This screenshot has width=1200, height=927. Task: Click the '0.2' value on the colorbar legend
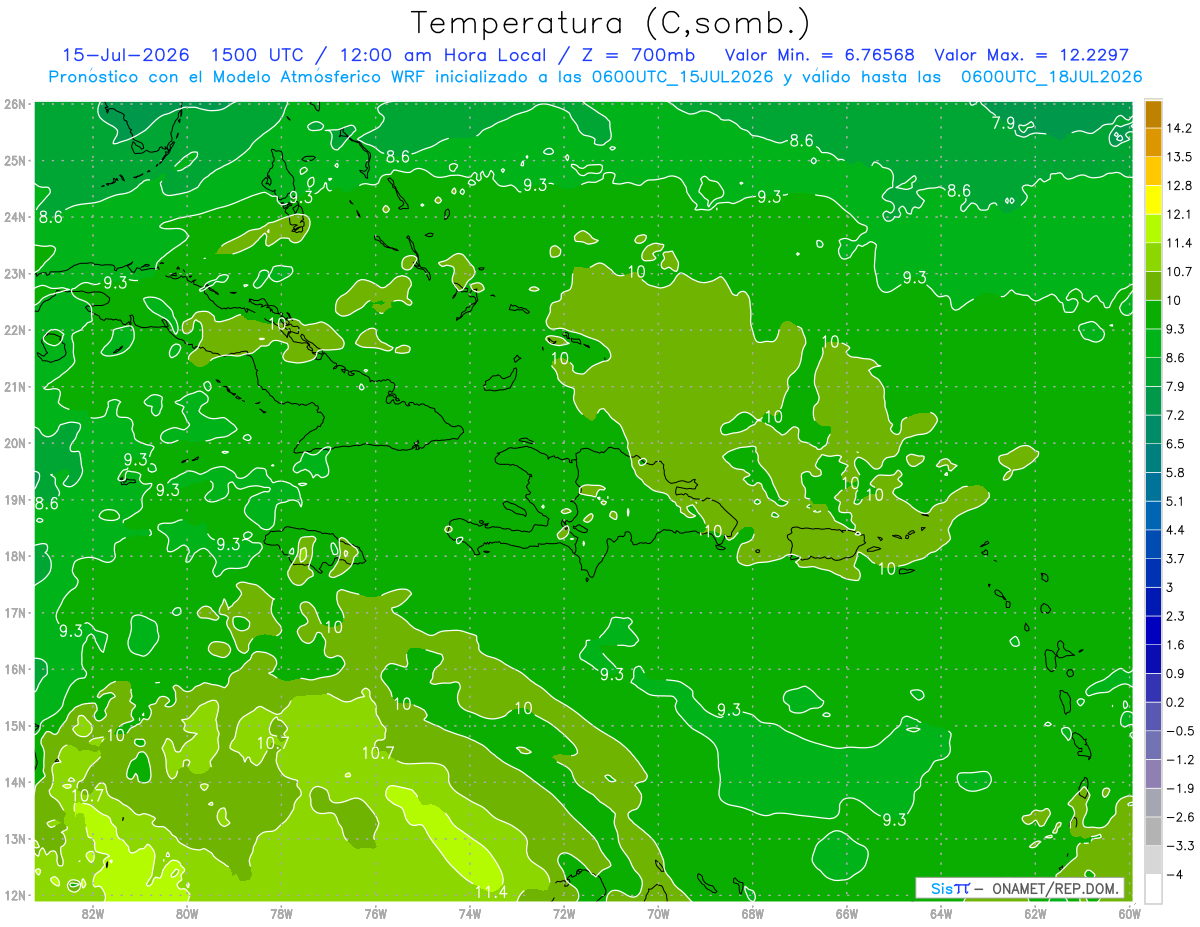pos(1178,702)
